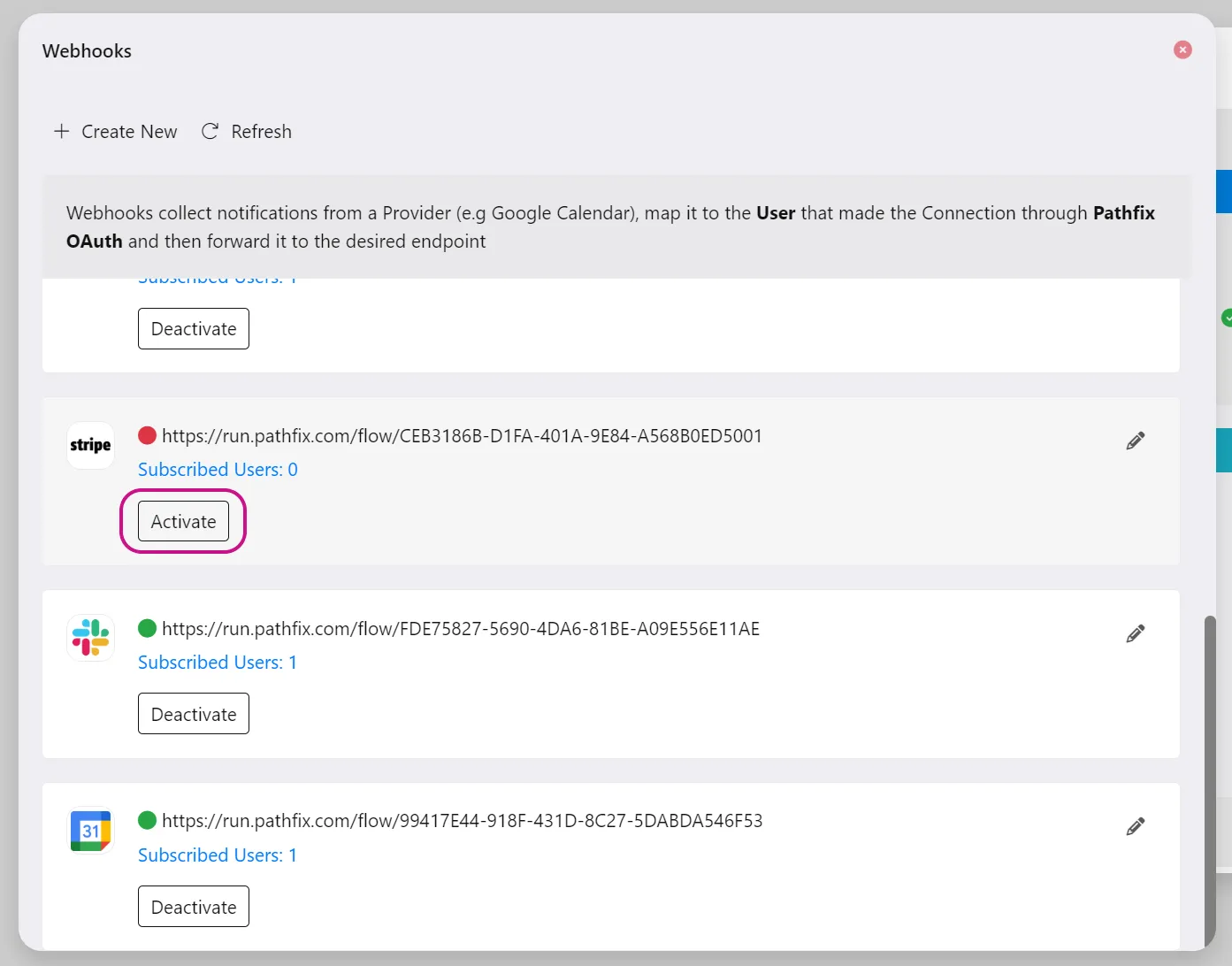
Task: Click the Google Calendar provider logo
Action: (90, 831)
